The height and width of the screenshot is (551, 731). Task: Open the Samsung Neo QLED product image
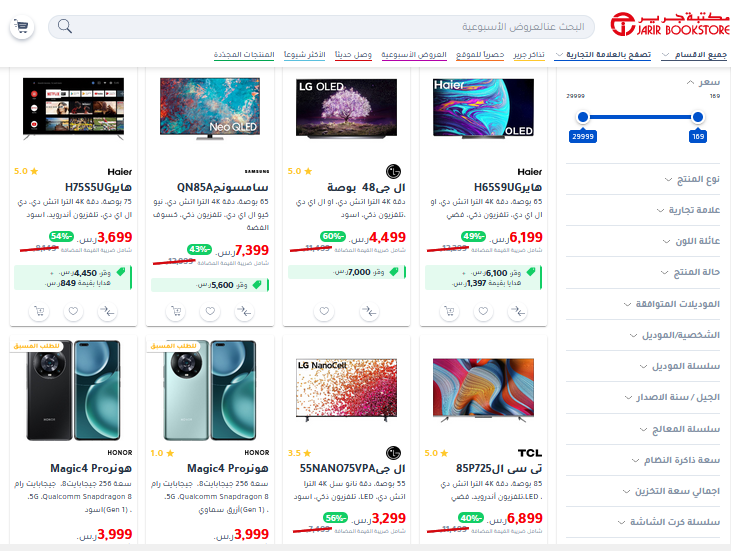(x=210, y=109)
